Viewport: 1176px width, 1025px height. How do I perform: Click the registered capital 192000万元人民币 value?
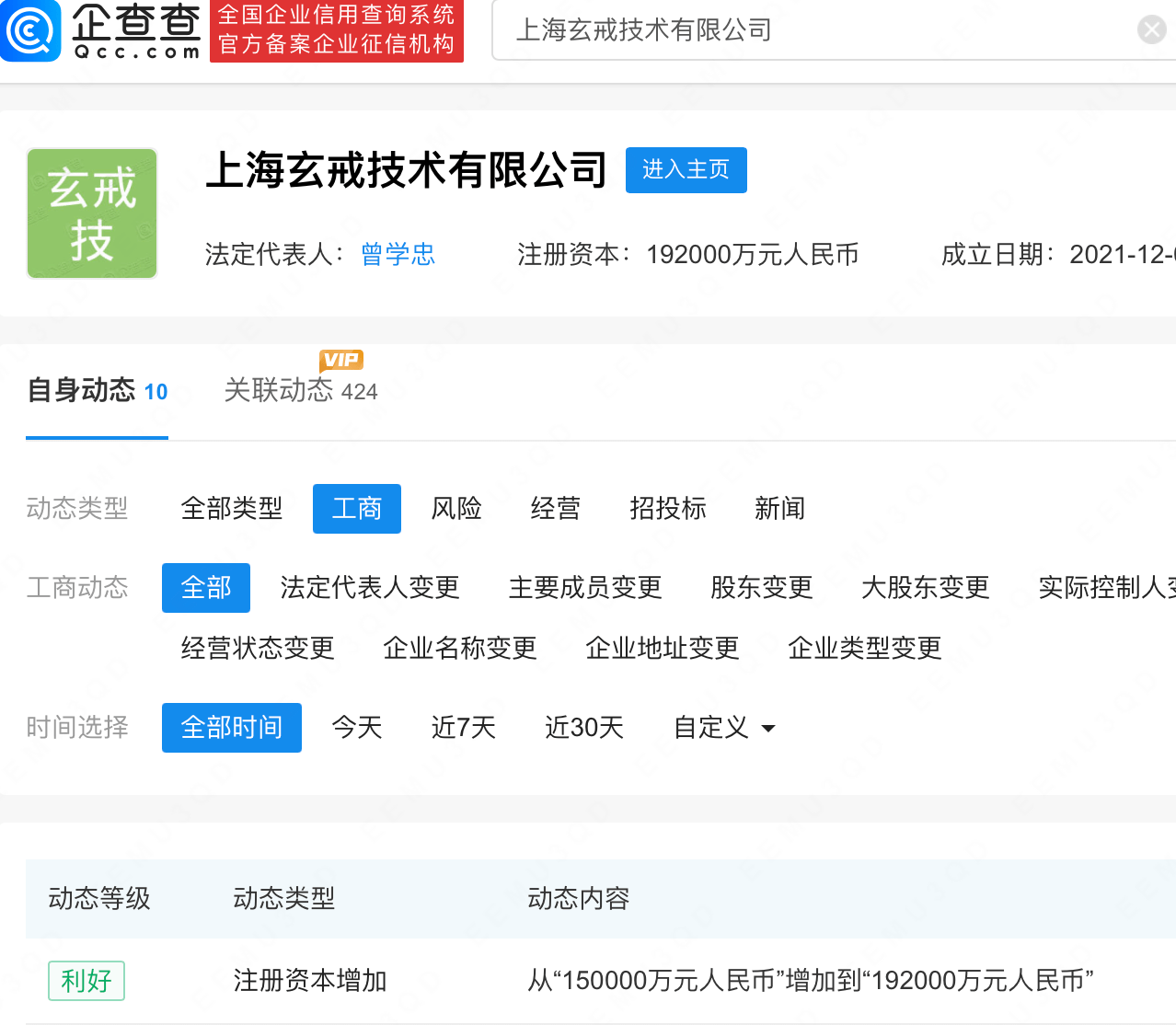[753, 254]
